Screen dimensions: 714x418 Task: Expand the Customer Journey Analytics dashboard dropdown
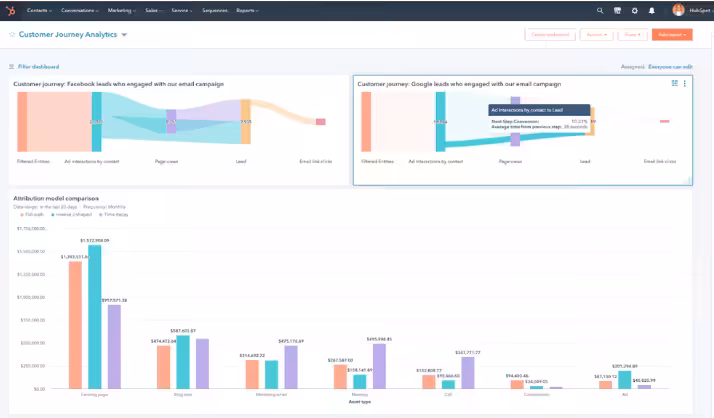click(x=124, y=34)
